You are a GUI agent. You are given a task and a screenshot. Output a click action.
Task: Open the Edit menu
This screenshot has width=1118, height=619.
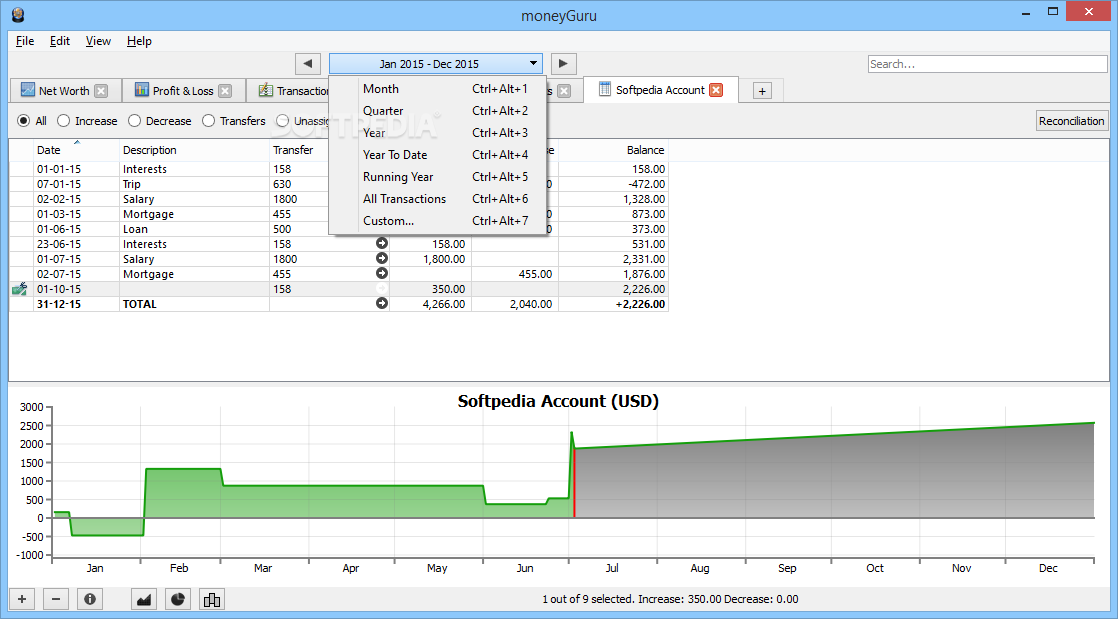coord(60,41)
